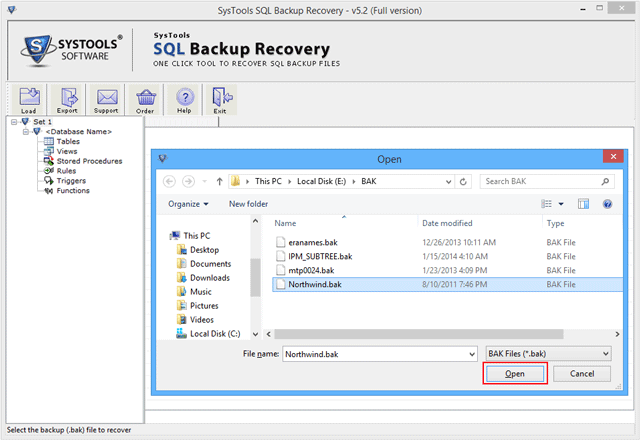Click Local Disk (E:) in the breadcrumb

pos(321,181)
